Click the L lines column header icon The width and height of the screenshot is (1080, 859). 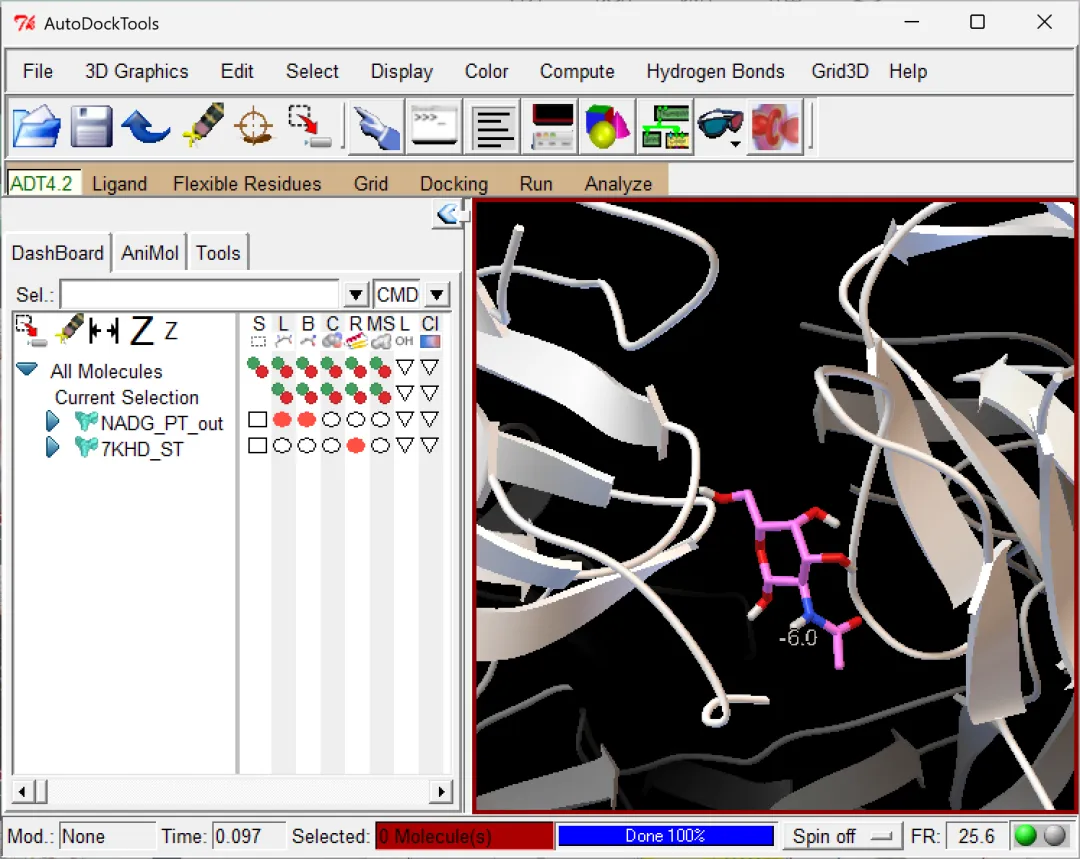(283, 331)
